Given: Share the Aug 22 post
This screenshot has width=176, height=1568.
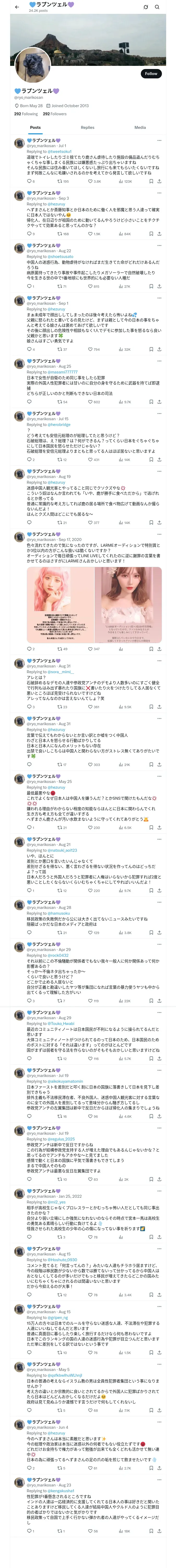Looking at the screenshot, I should tap(159, 286).
